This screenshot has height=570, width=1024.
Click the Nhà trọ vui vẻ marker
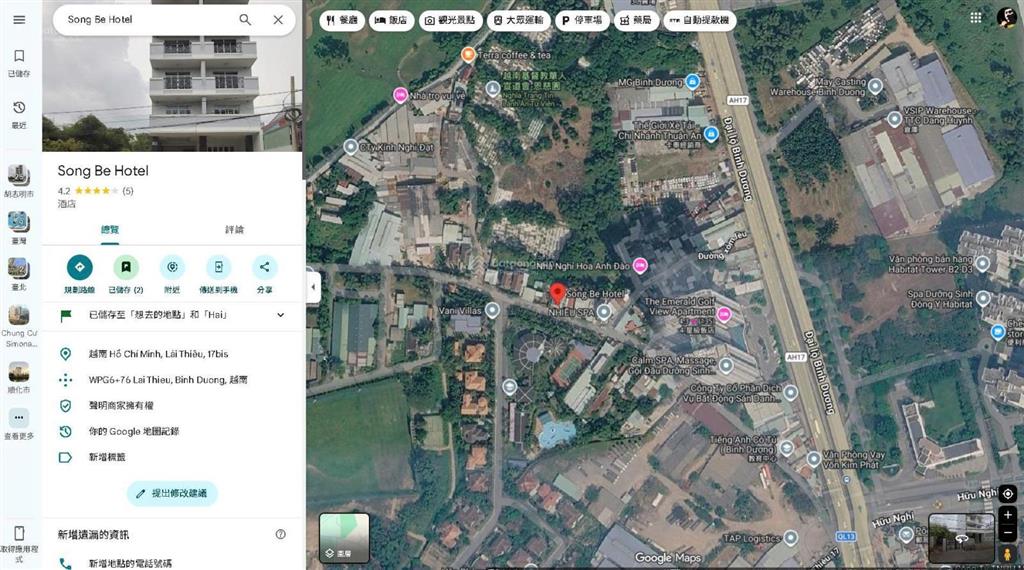[x=400, y=95]
